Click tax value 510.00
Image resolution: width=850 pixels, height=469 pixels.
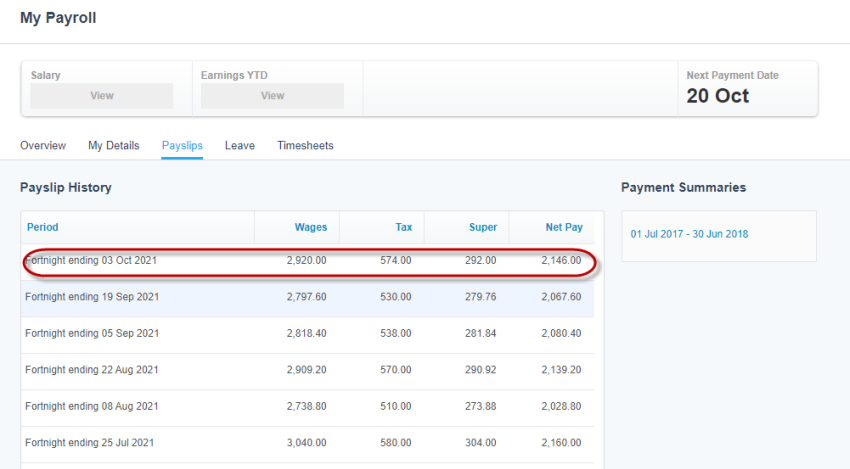[x=396, y=406]
